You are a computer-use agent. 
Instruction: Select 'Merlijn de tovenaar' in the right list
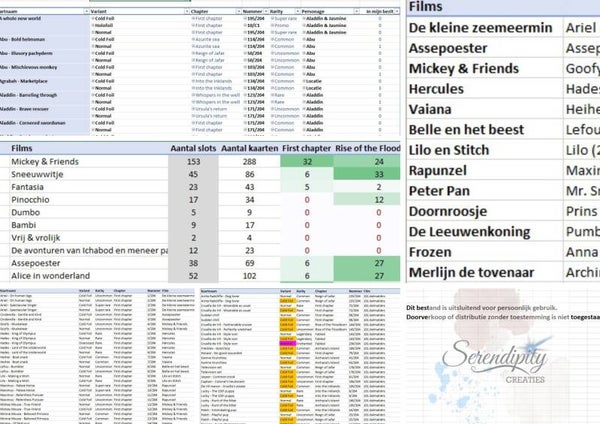471,272
